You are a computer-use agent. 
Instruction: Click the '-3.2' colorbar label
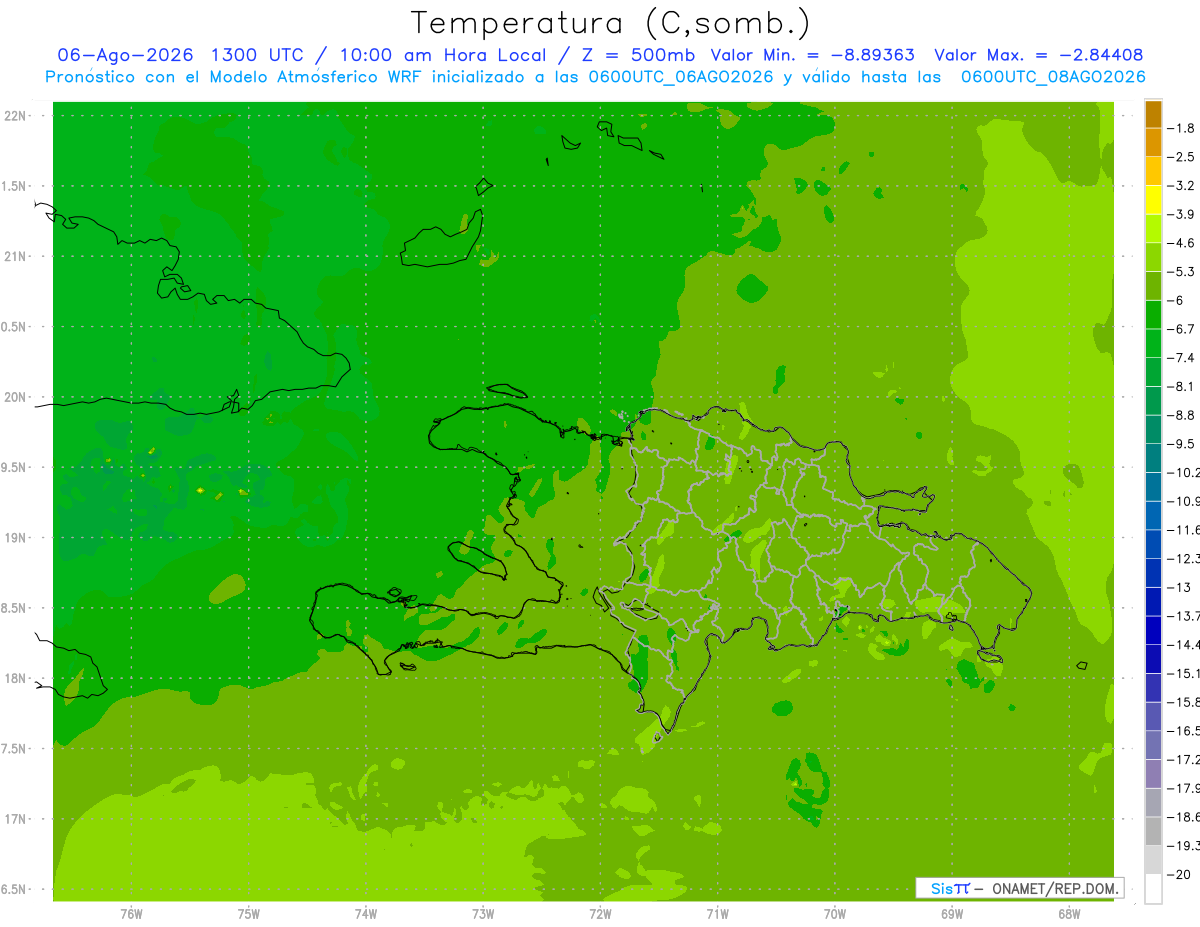click(x=1182, y=186)
